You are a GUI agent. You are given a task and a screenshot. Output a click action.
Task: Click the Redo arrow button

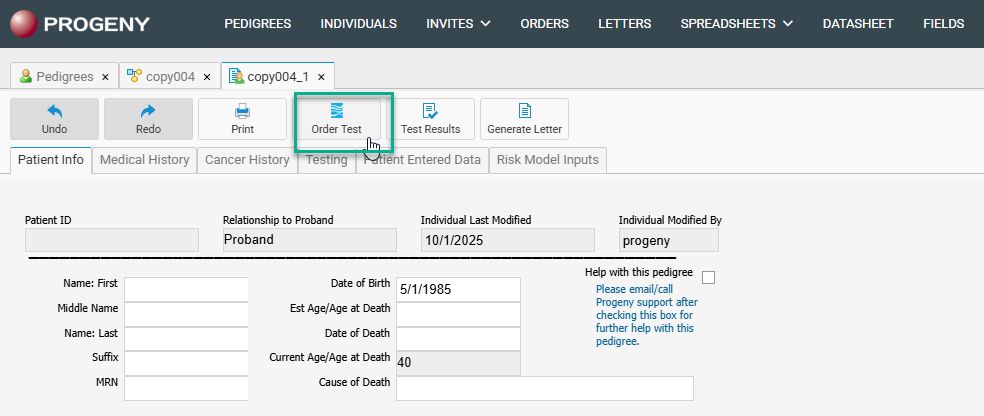(148, 118)
